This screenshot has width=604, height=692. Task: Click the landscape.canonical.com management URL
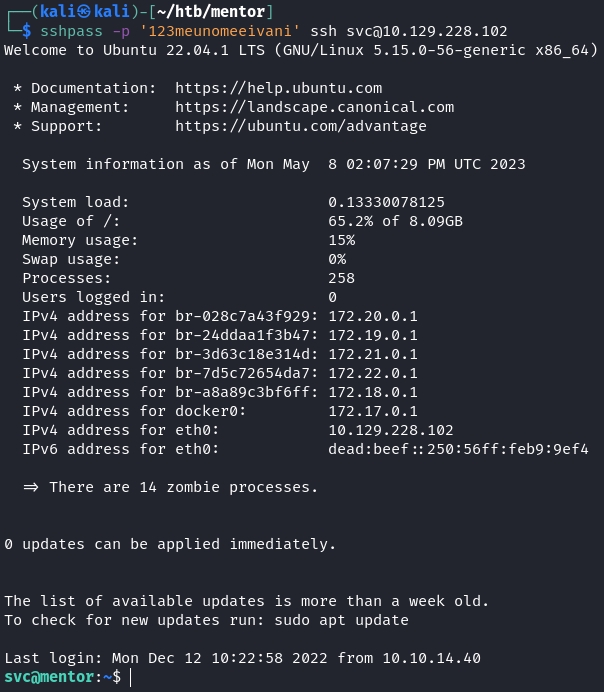tap(314, 107)
